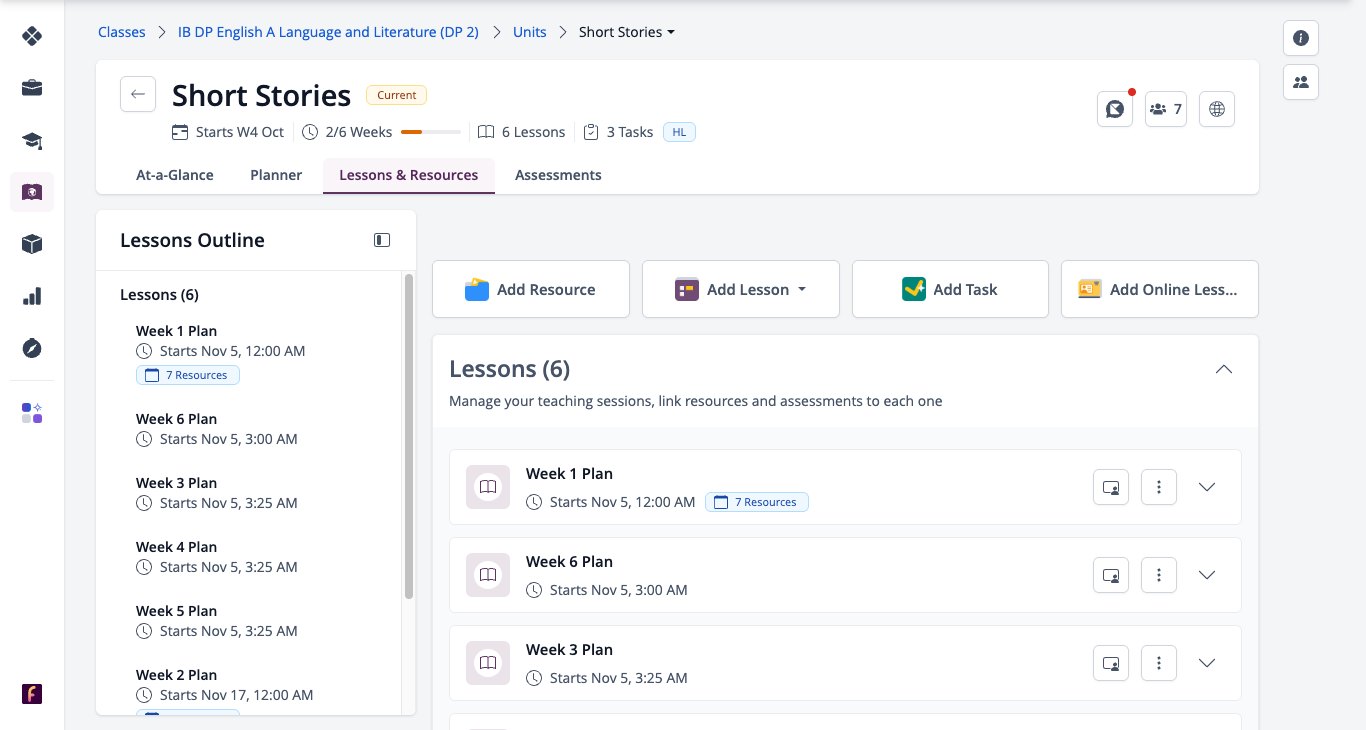The height and width of the screenshot is (730, 1366).
Task: Open the Add Lesson dropdown
Action: (x=741, y=289)
